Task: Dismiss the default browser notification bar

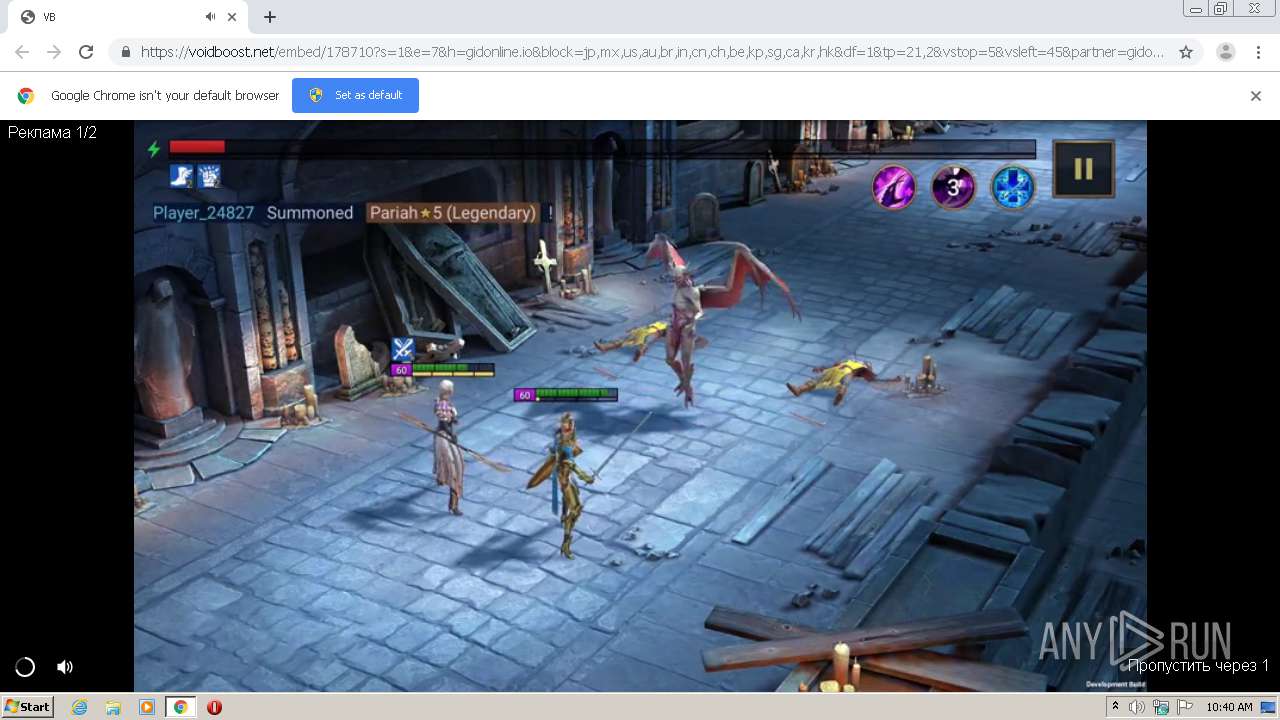Action: click(x=1256, y=96)
